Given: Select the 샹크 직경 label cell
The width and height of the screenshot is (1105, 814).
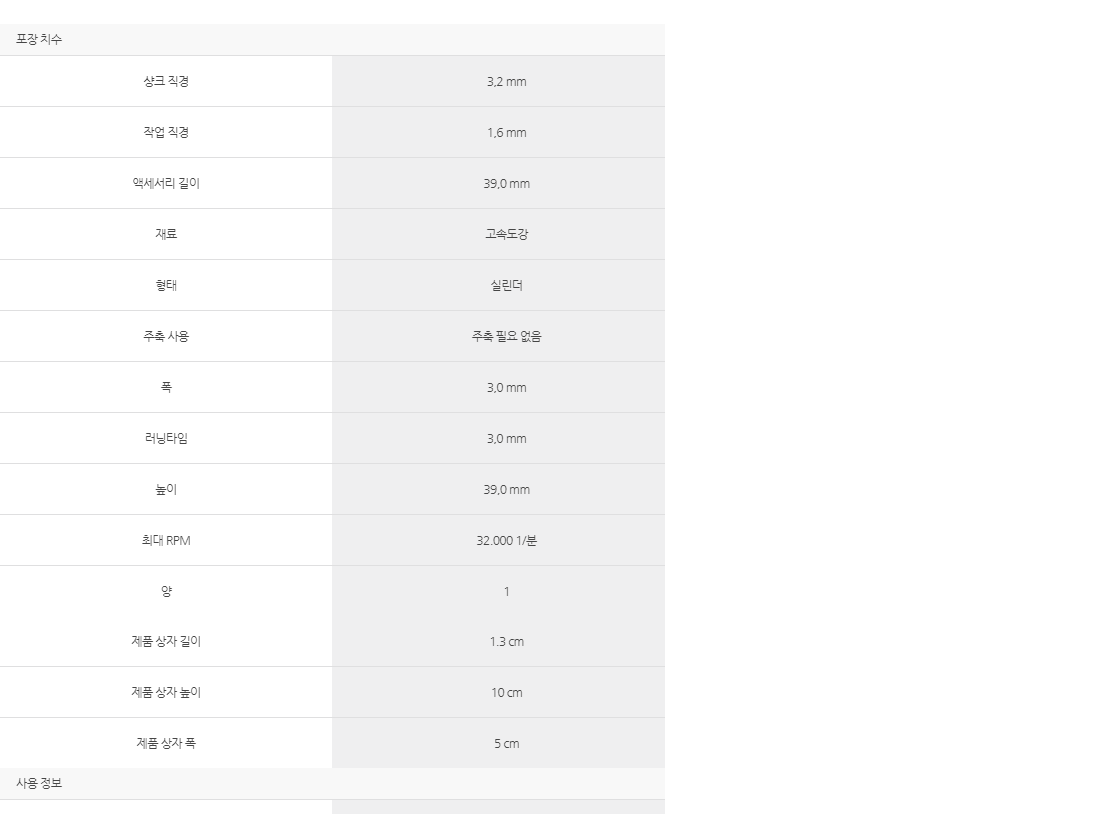Looking at the screenshot, I should pos(166,81).
